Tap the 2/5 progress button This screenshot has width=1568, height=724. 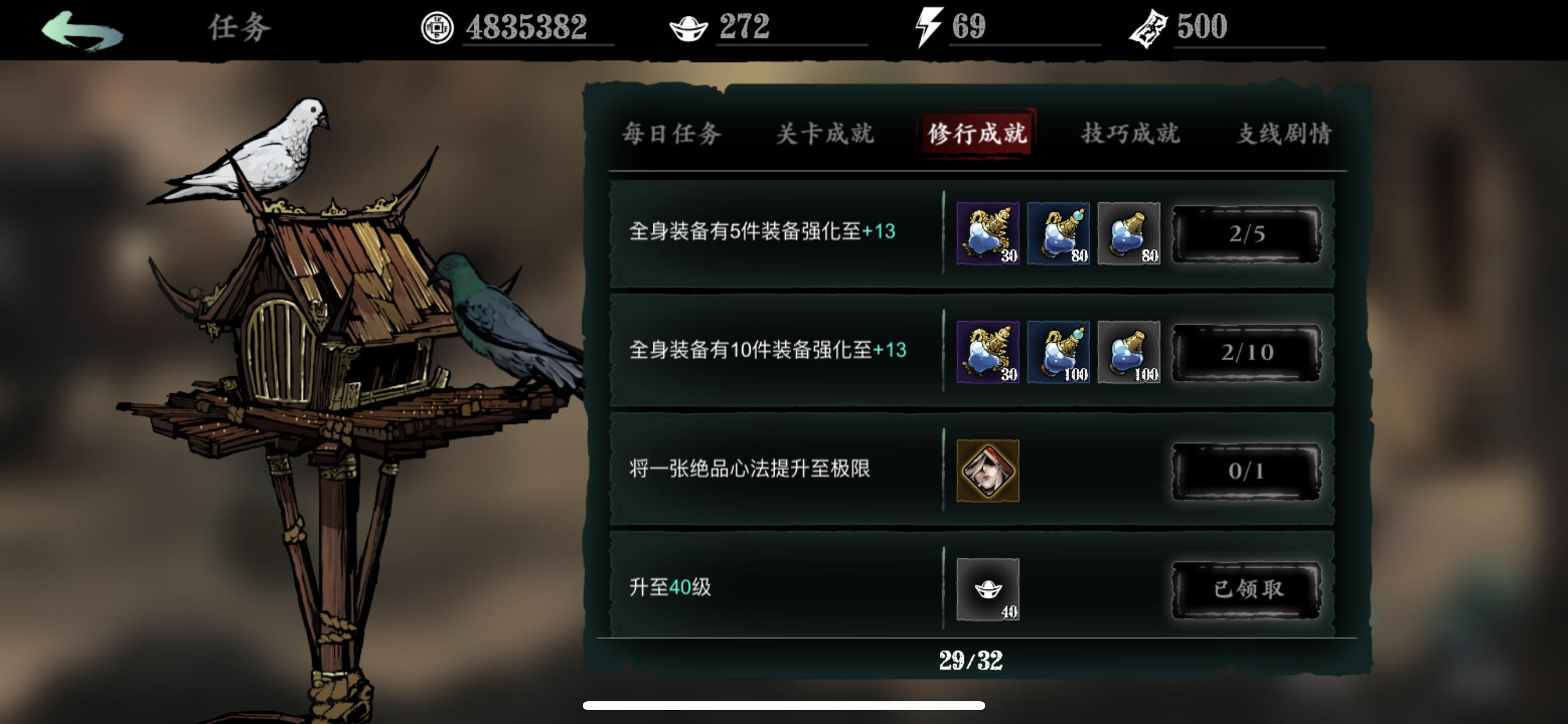[x=1247, y=234]
